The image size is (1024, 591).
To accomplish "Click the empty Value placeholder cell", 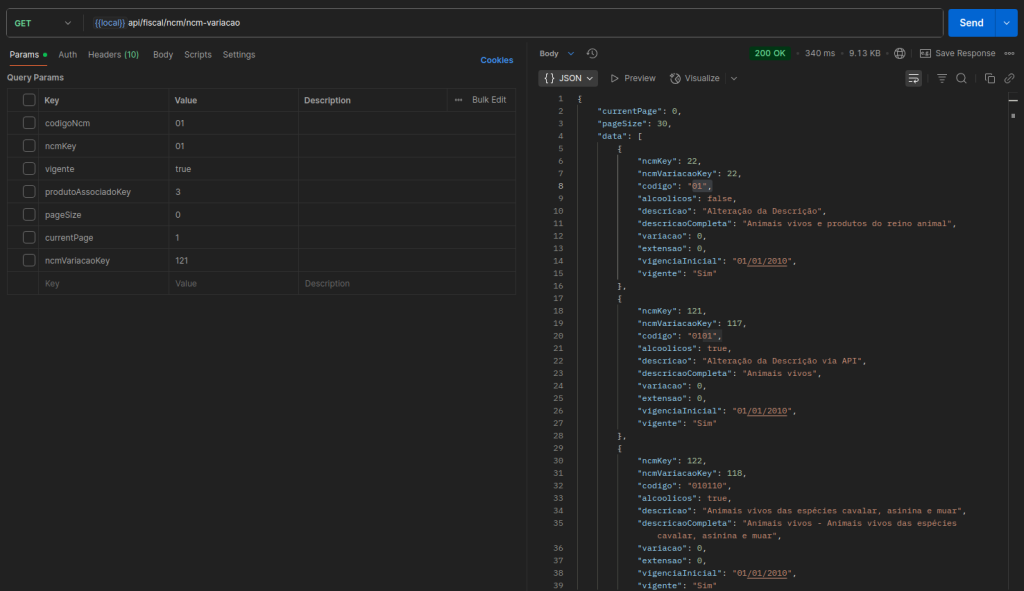I will point(233,283).
